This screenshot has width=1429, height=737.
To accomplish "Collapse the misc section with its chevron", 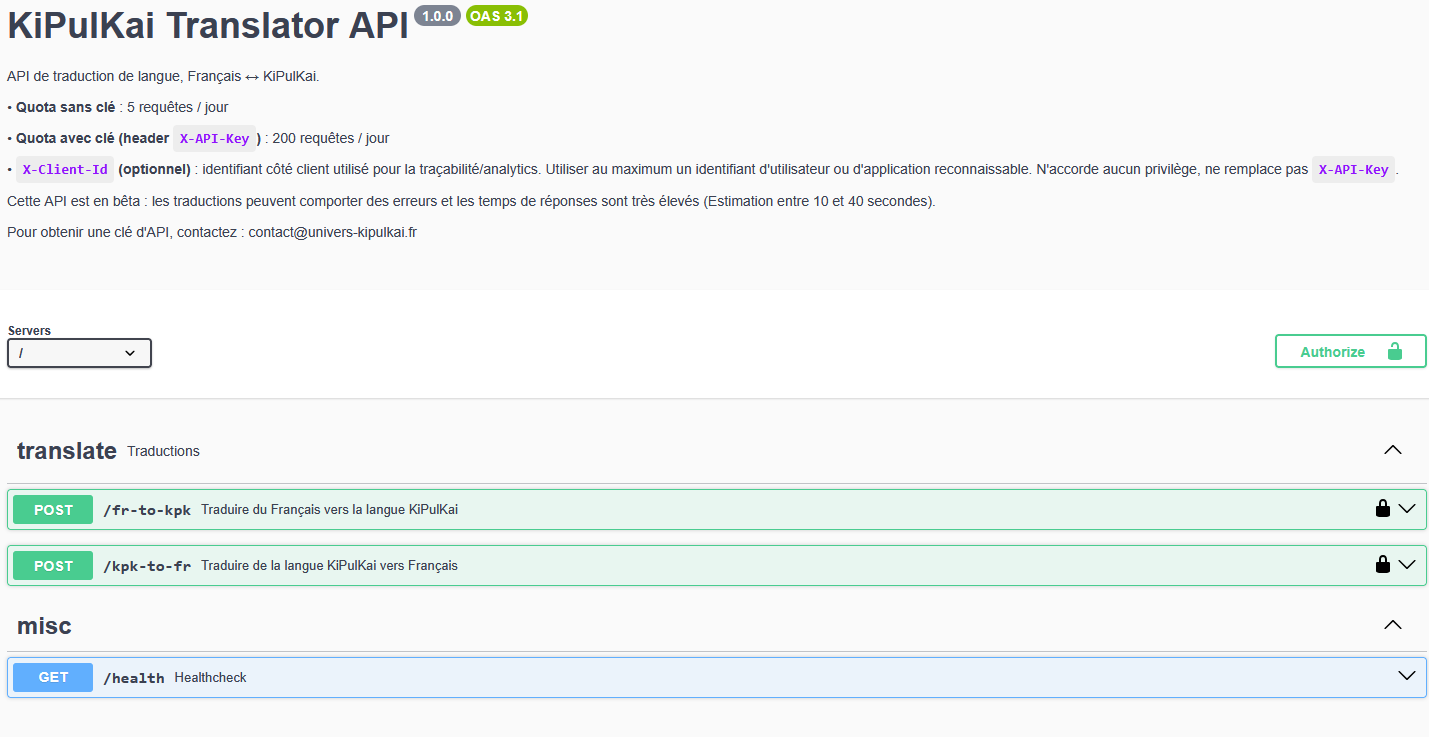I will point(1392,626).
